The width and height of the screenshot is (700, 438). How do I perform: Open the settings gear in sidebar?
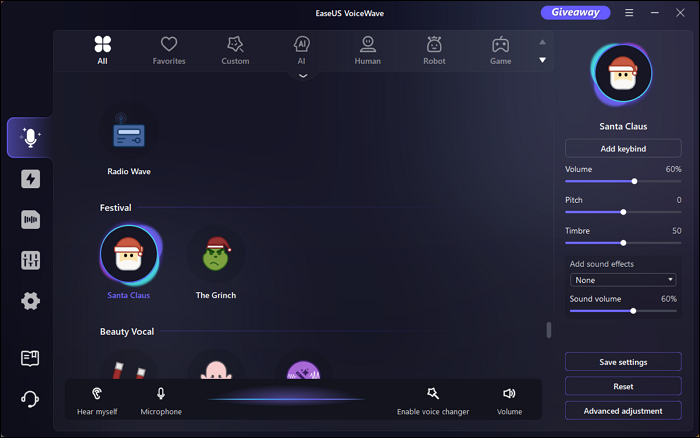[x=30, y=301]
